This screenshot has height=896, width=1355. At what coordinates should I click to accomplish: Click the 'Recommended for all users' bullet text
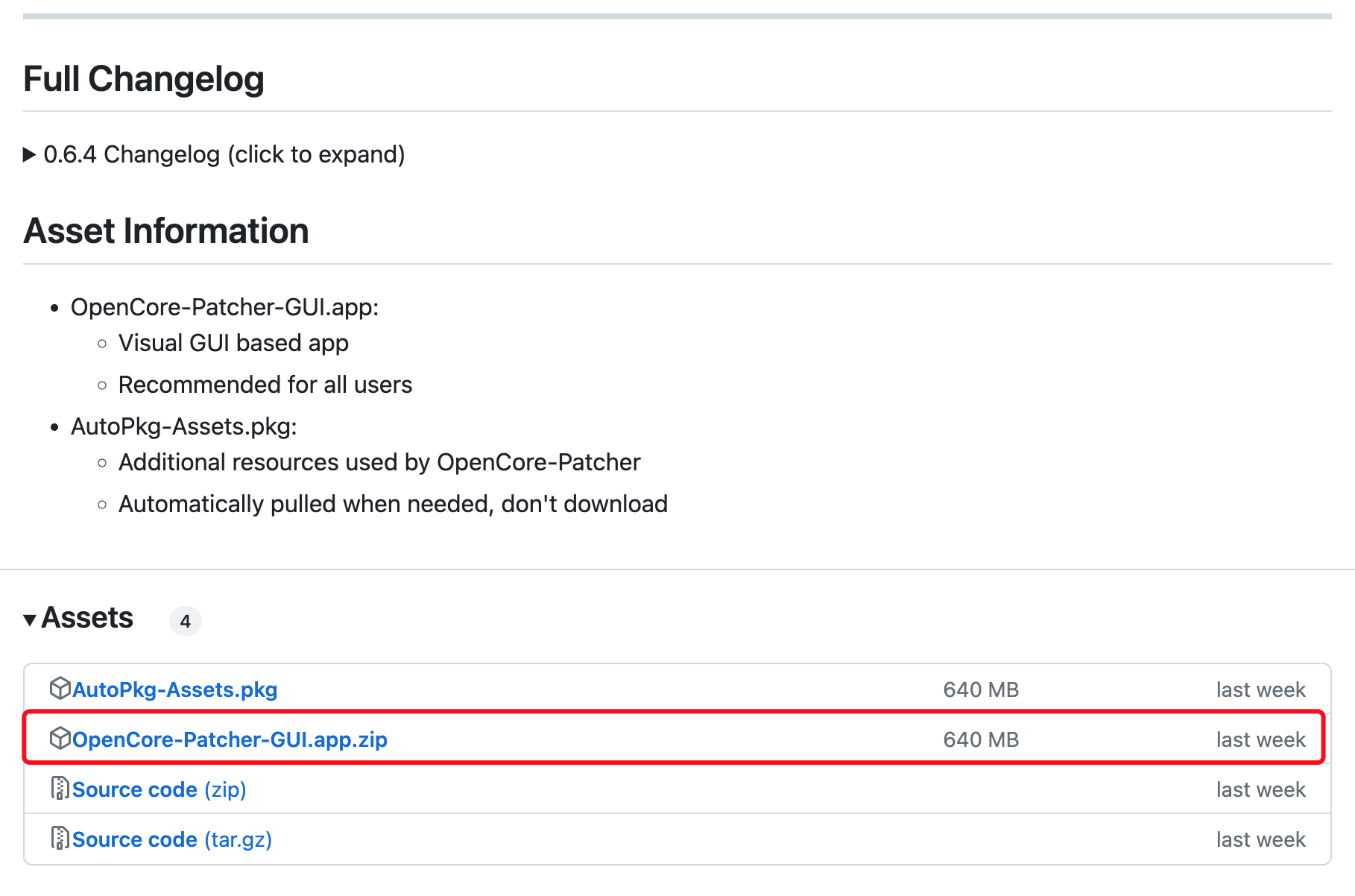[265, 385]
